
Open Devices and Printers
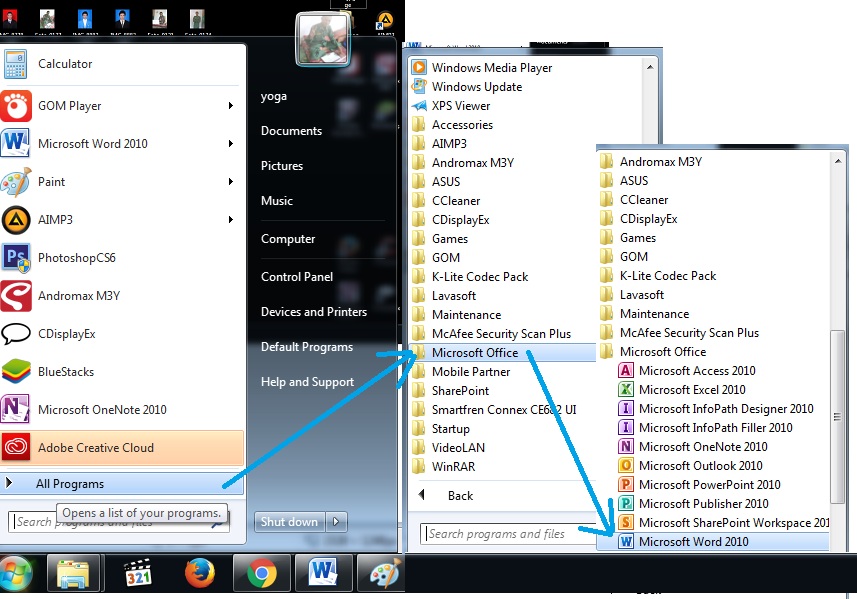[314, 312]
